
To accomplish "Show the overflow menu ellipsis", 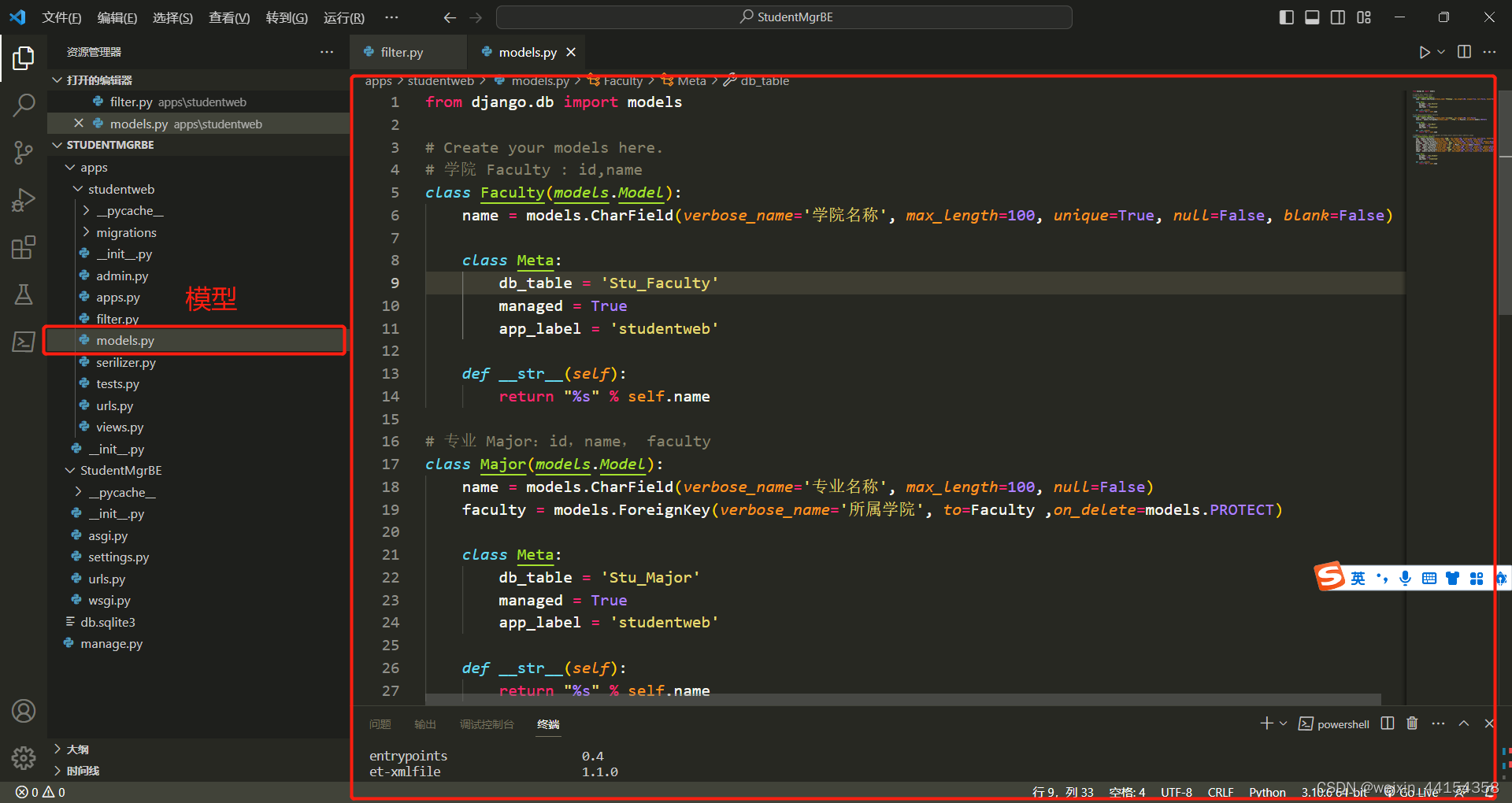I will click(x=391, y=17).
